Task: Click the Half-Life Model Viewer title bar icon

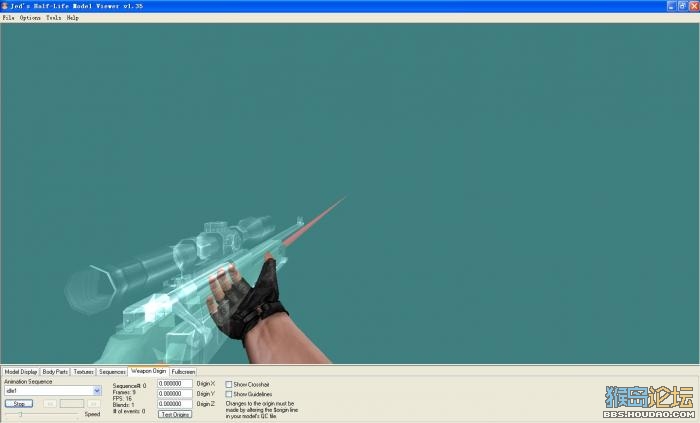Action: pyautogui.click(x=5, y=6)
